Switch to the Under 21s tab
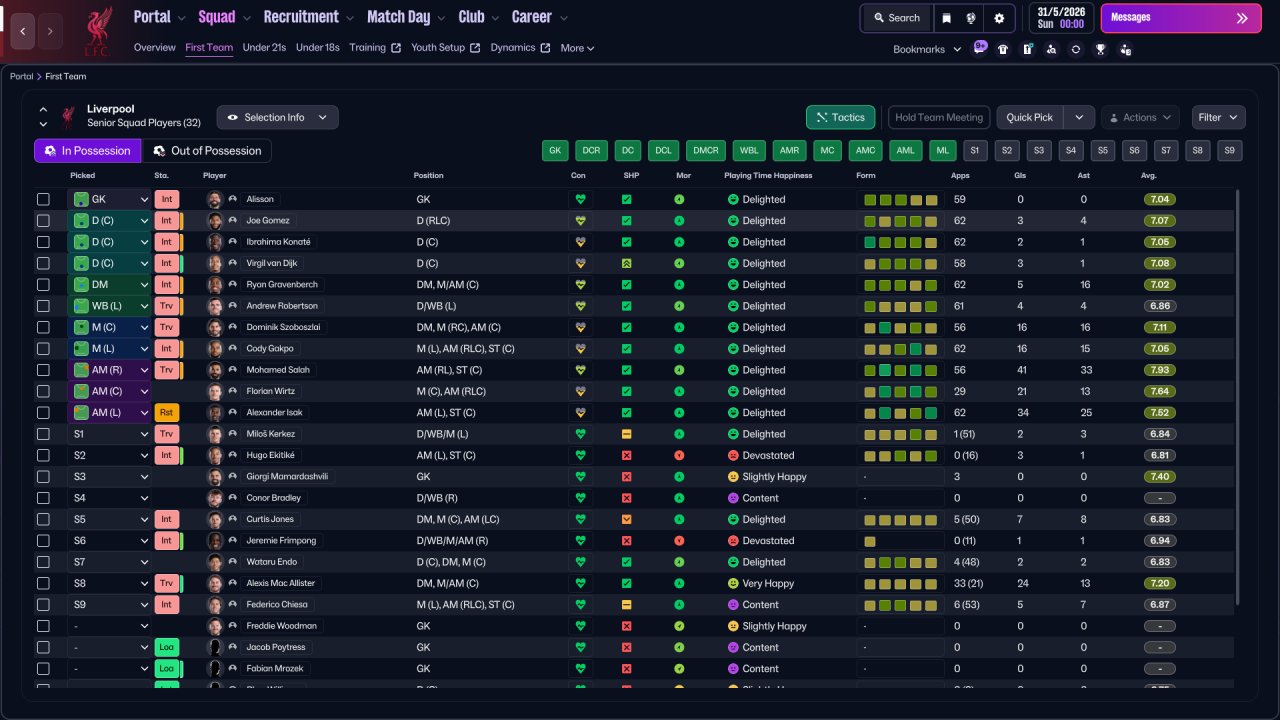 pos(264,48)
